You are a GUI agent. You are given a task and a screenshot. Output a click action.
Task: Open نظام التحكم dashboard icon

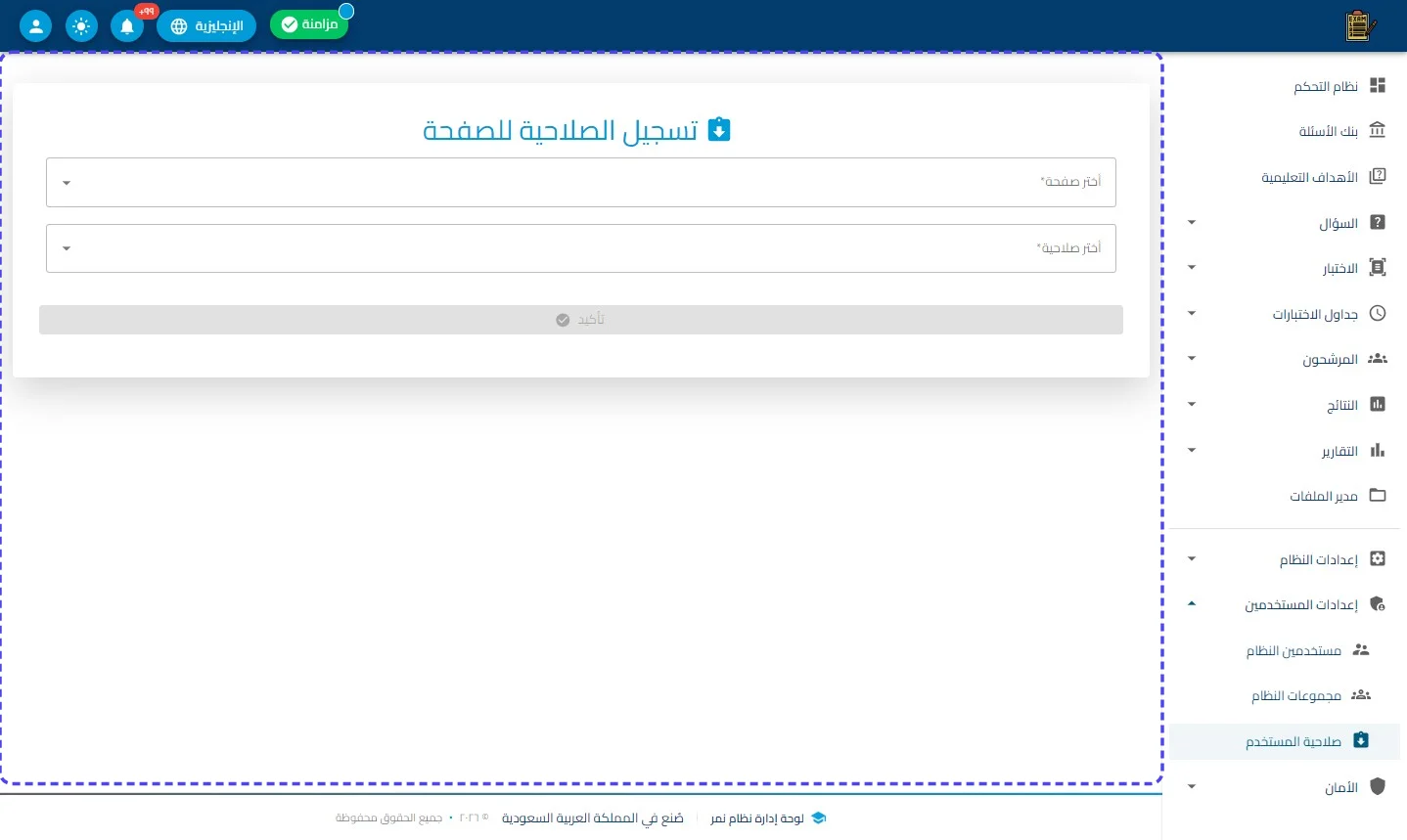tap(1378, 85)
